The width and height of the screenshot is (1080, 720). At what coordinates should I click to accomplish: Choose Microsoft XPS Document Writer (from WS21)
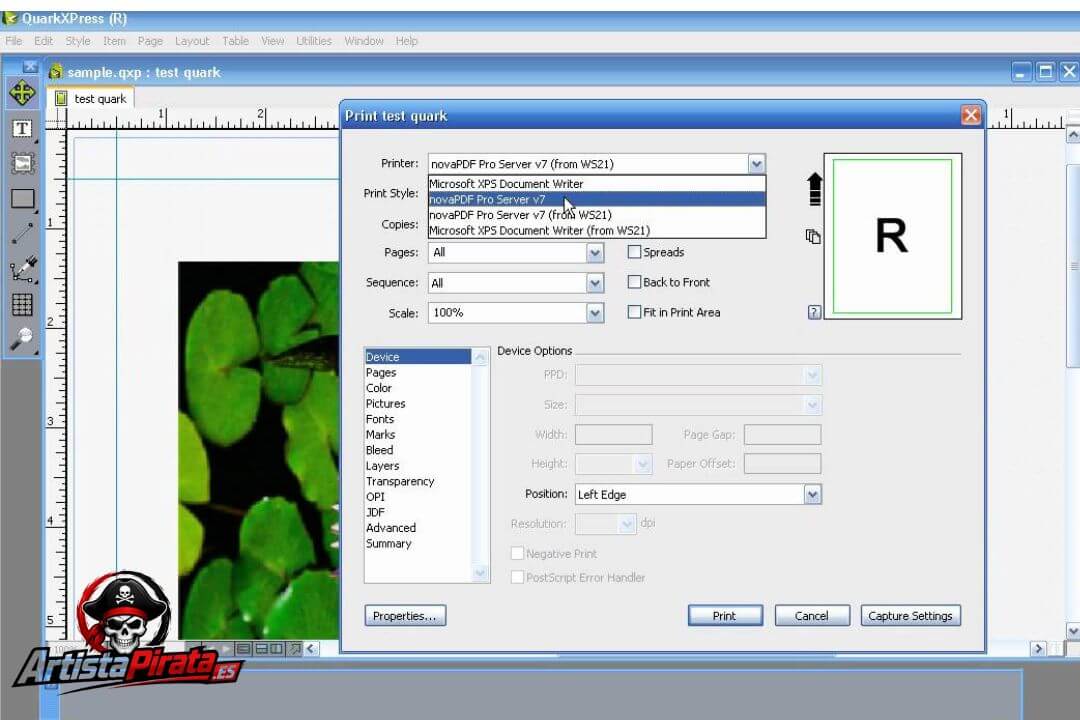coord(596,230)
